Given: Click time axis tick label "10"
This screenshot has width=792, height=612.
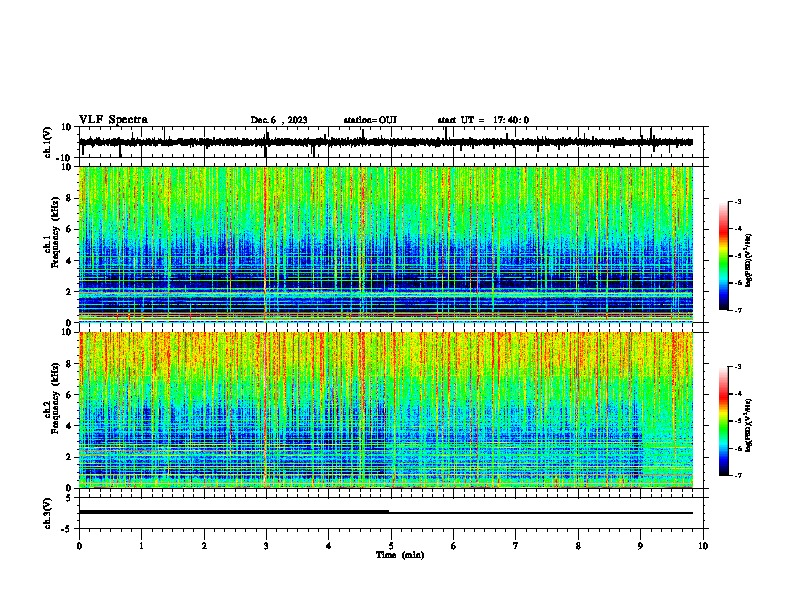Looking at the screenshot, I should coord(703,546).
